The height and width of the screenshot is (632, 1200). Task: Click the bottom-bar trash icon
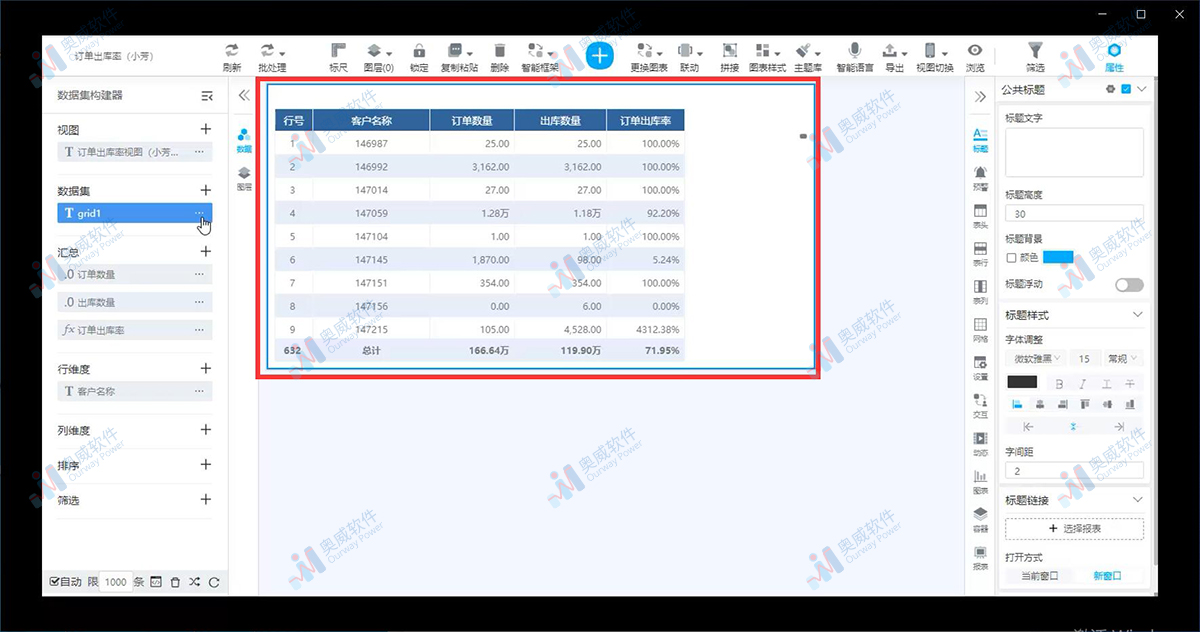coord(175,582)
